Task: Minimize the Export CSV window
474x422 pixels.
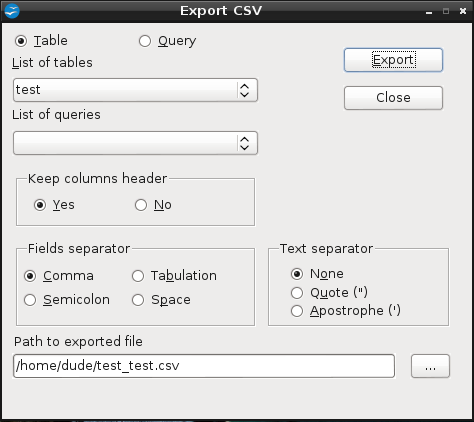Action: (x=429, y=12)
